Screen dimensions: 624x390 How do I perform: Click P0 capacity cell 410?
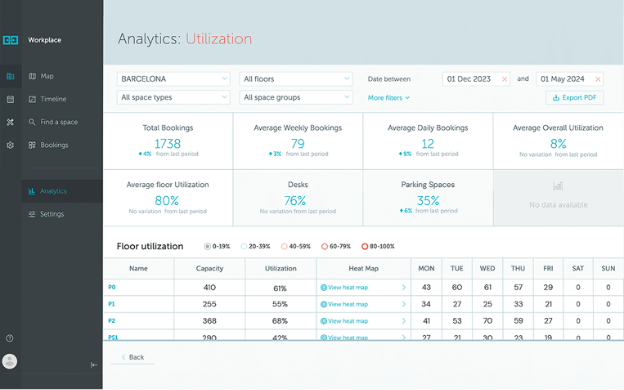click(x=209, y=287)
